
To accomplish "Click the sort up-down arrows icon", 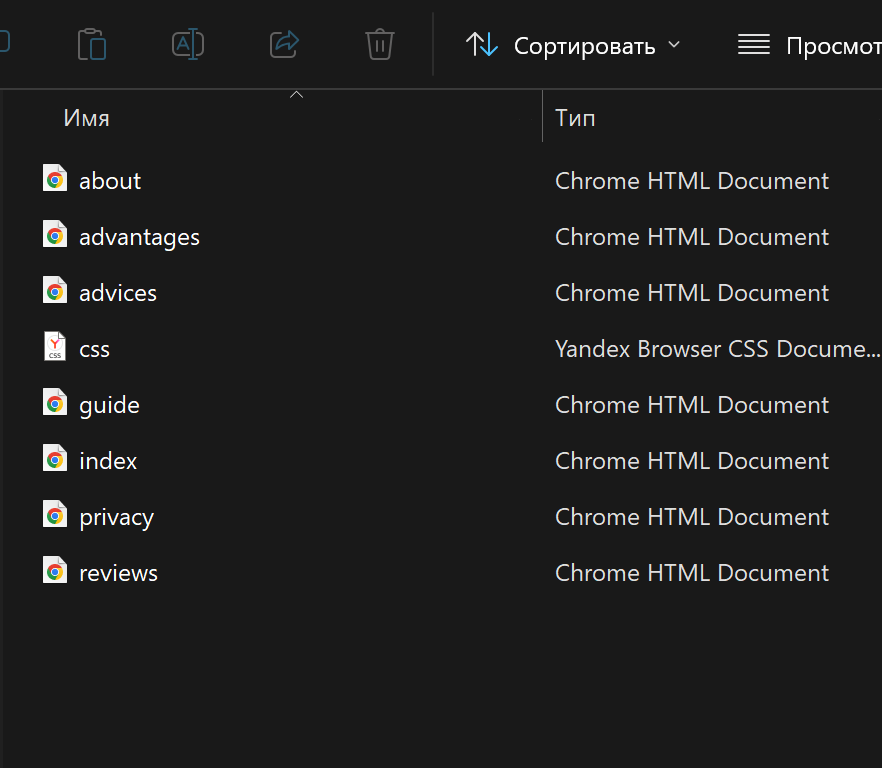I will pos(482,44).
